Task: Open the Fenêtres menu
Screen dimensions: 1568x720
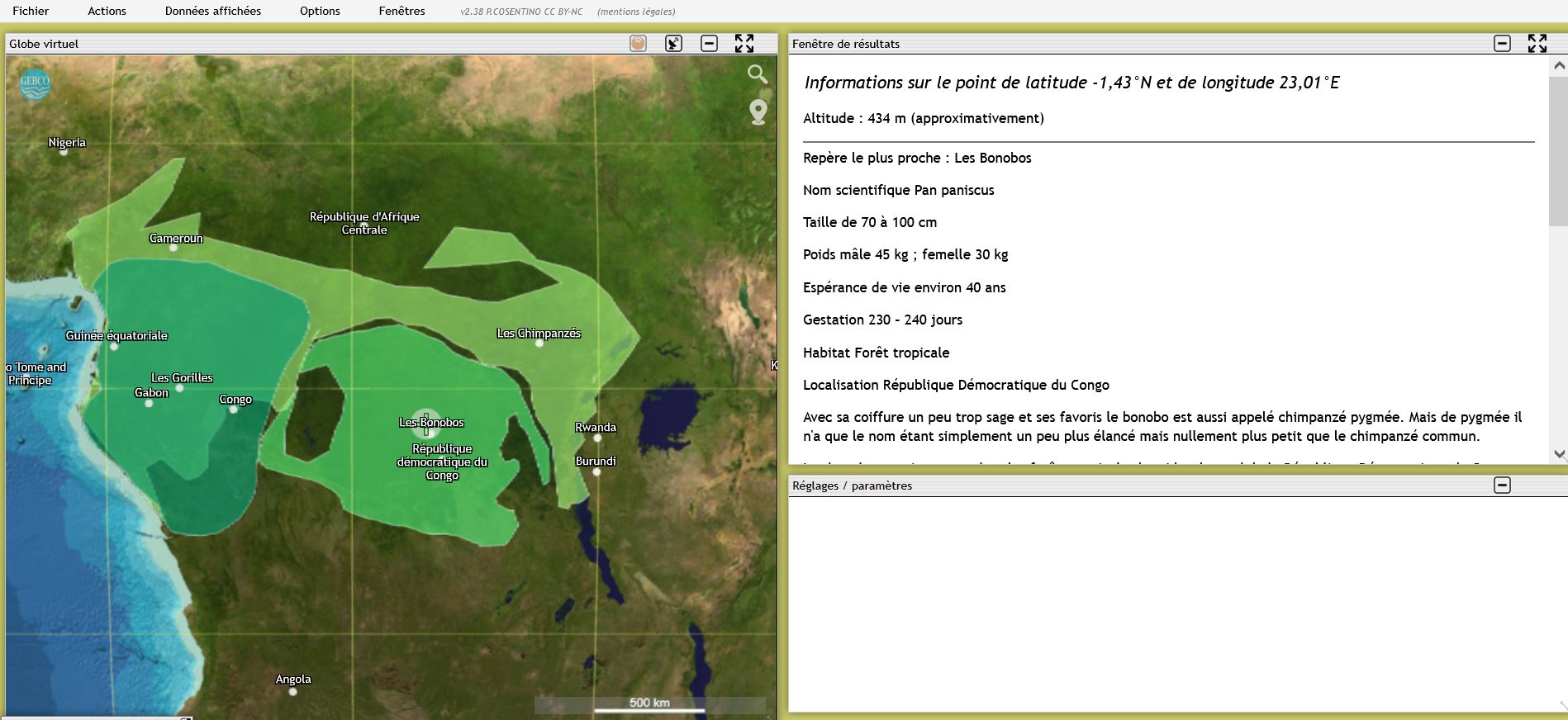Action: (402, 11)
